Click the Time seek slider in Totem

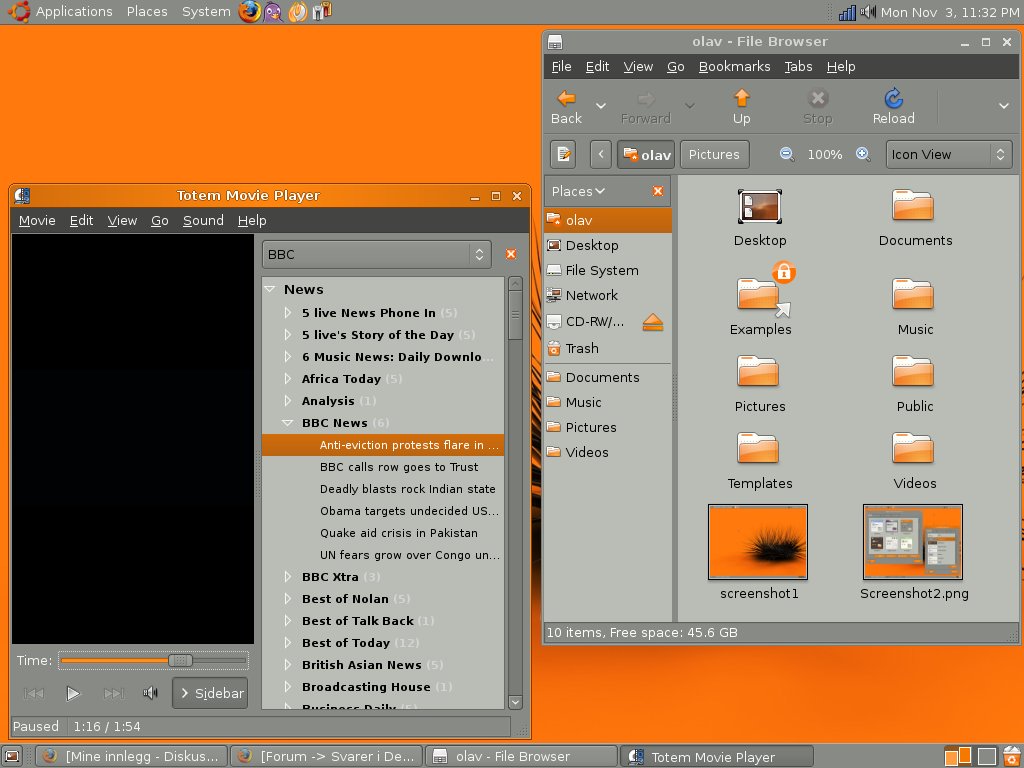pyautogui.click(x=153, y=660)
